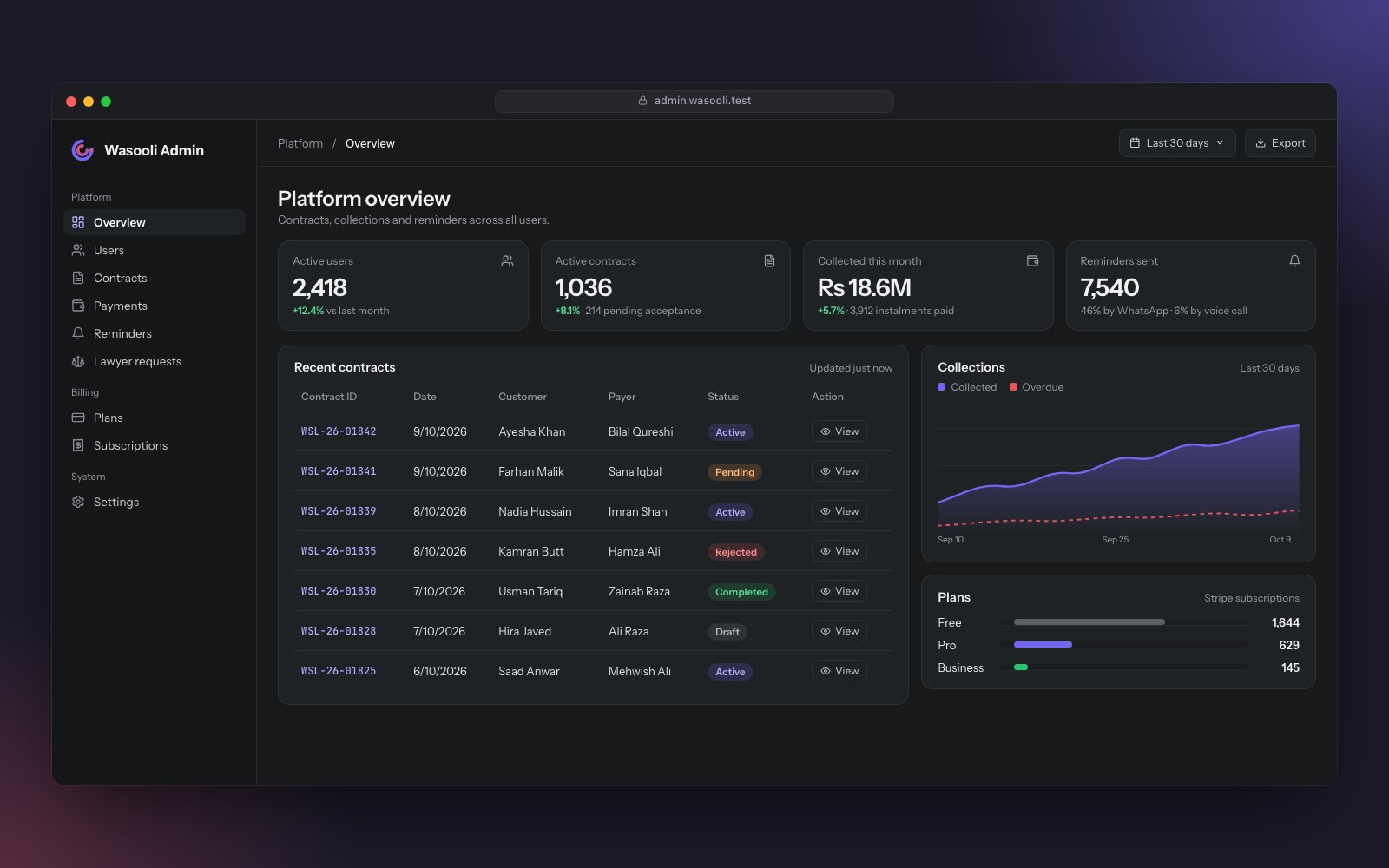Click the Rejected status badge

[x=736, y=552]
